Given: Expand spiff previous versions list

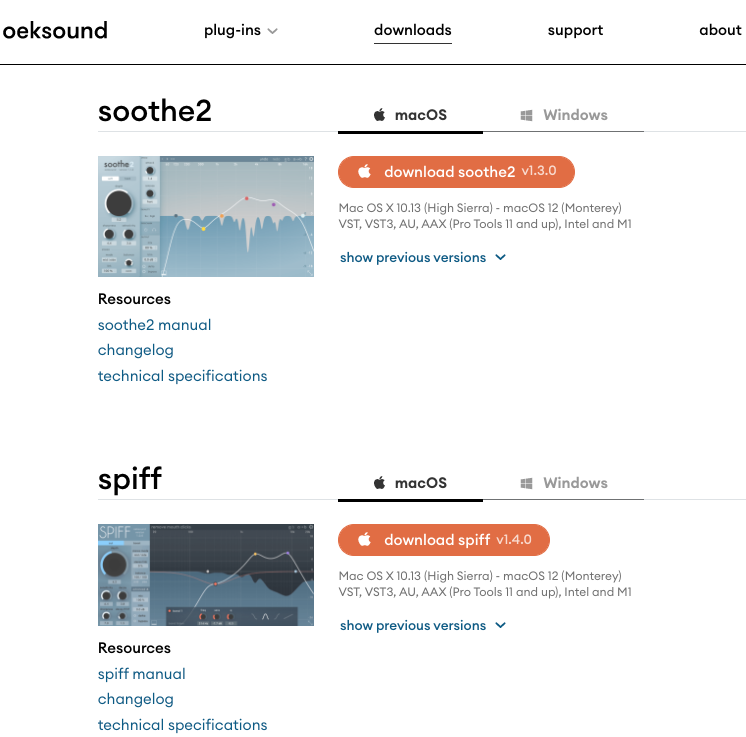Looking at the screenshot, I should [x=423, y=626].
